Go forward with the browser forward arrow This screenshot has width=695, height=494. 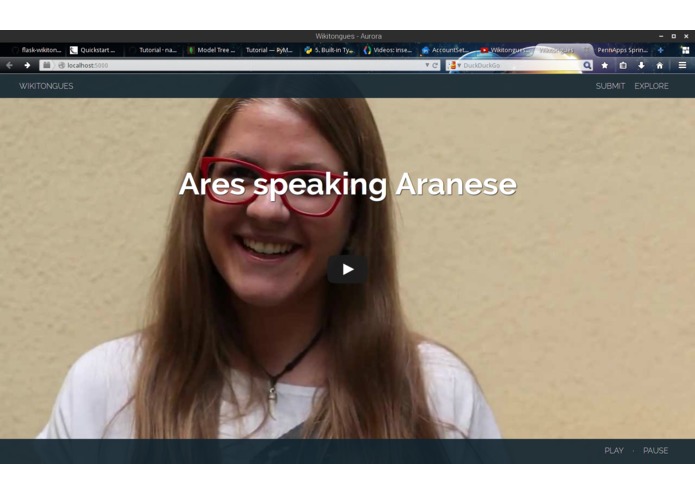pyautogui.click(x=27, y=65)
